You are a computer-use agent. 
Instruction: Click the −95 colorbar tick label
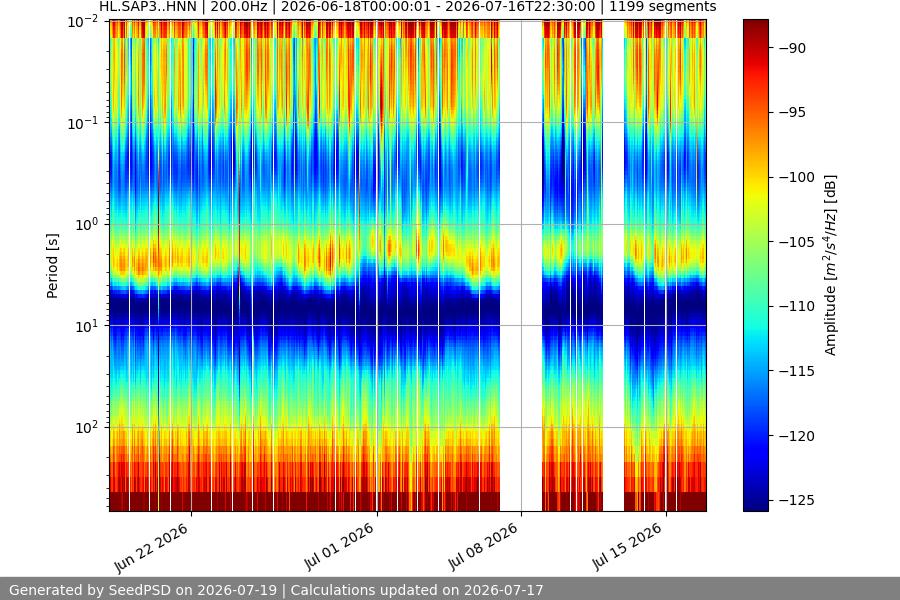[792, 113]
